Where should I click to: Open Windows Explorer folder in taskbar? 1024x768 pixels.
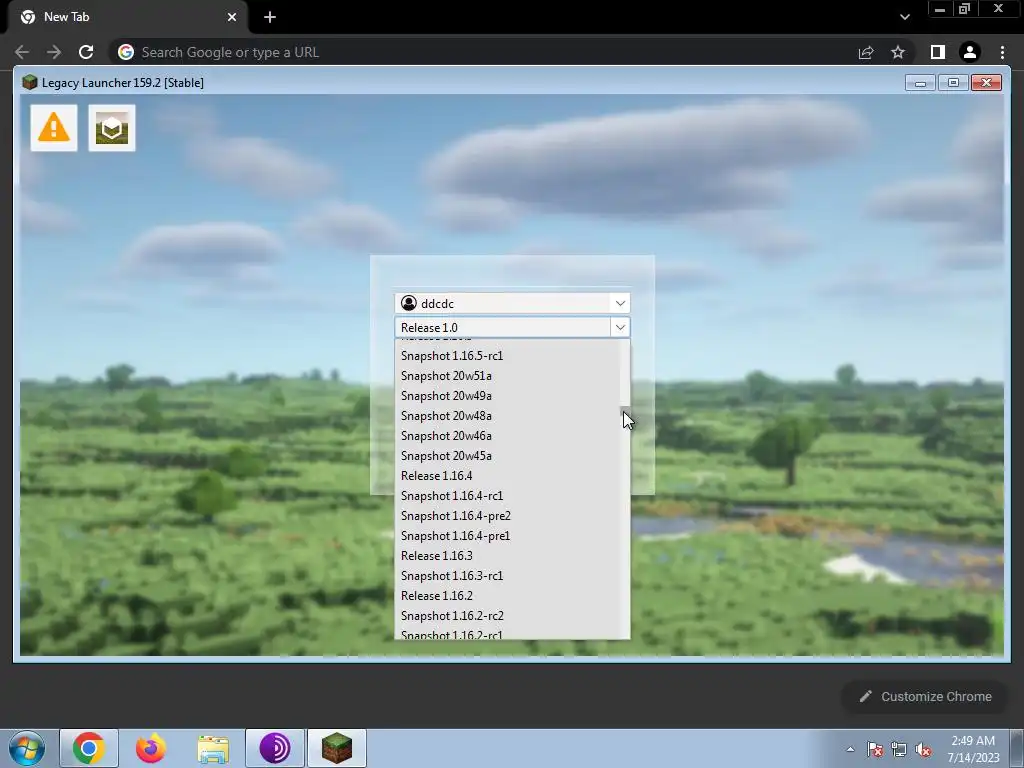click(213, 748)
